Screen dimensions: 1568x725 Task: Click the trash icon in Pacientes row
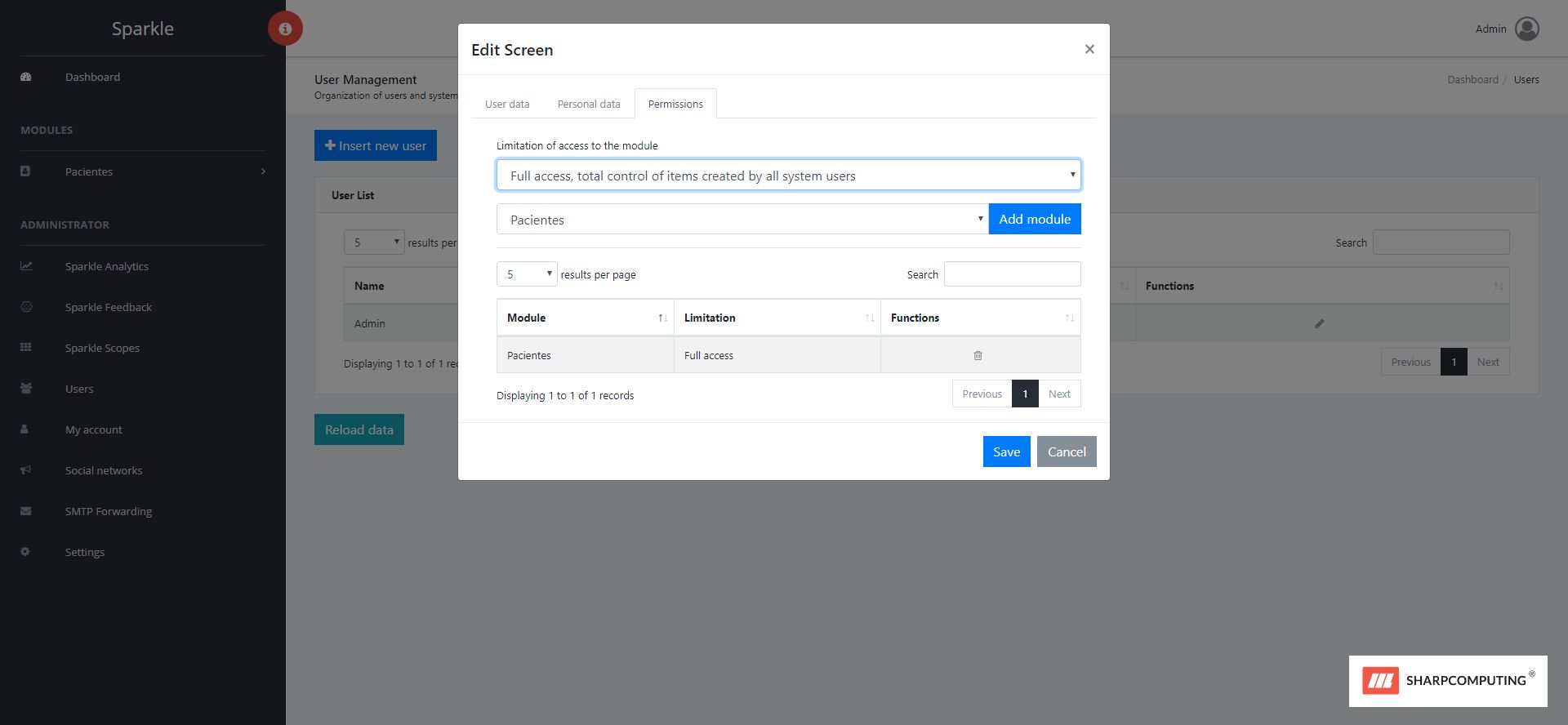click(x=978, y=355)
